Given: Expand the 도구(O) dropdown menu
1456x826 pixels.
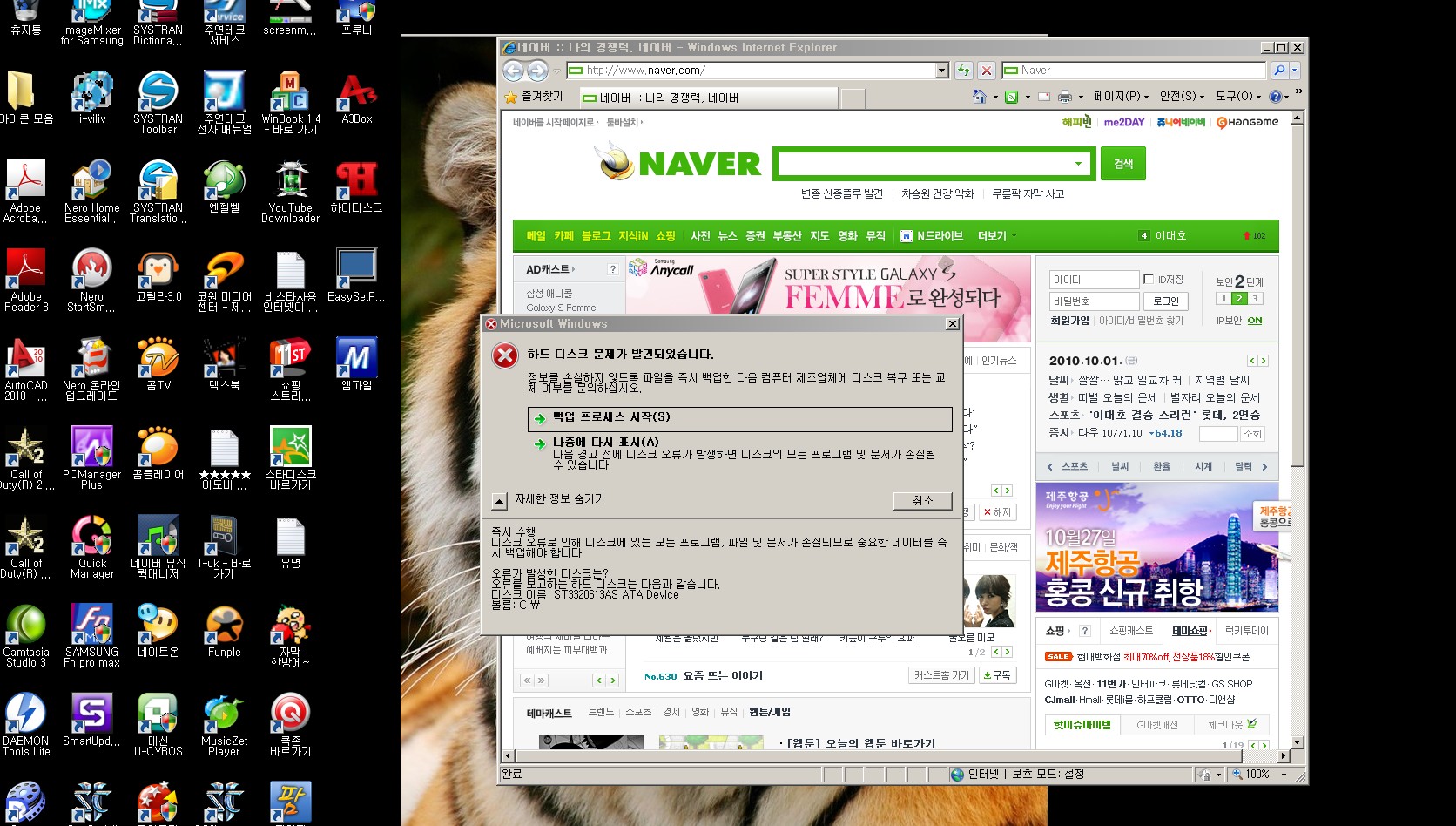Looking at the screenshot, I should [x=1238, y=97].
